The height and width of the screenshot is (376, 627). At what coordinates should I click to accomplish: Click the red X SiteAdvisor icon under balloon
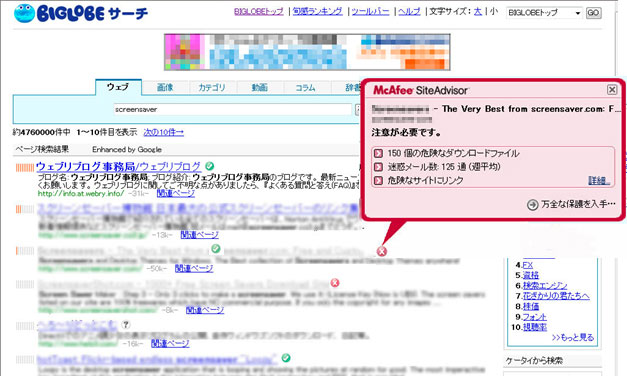381,251
